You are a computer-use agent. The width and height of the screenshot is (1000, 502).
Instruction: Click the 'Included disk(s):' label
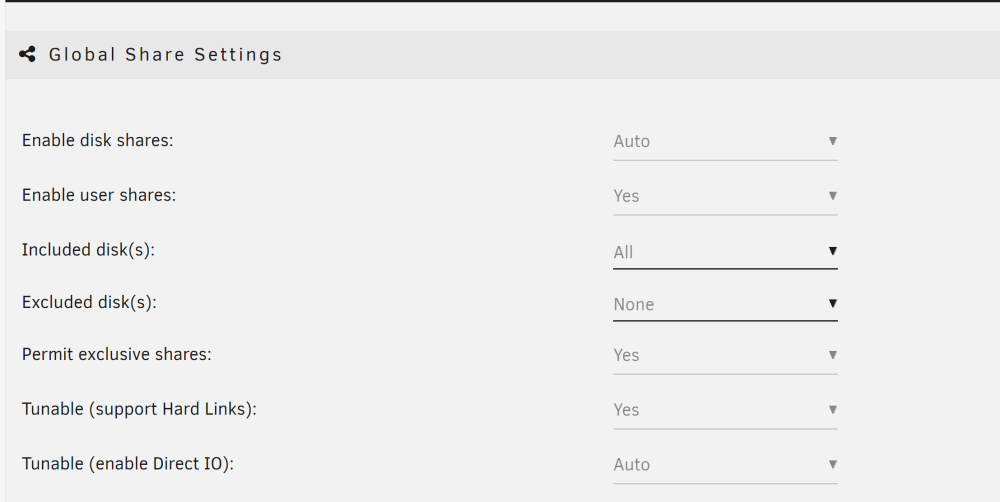[89, 250]
